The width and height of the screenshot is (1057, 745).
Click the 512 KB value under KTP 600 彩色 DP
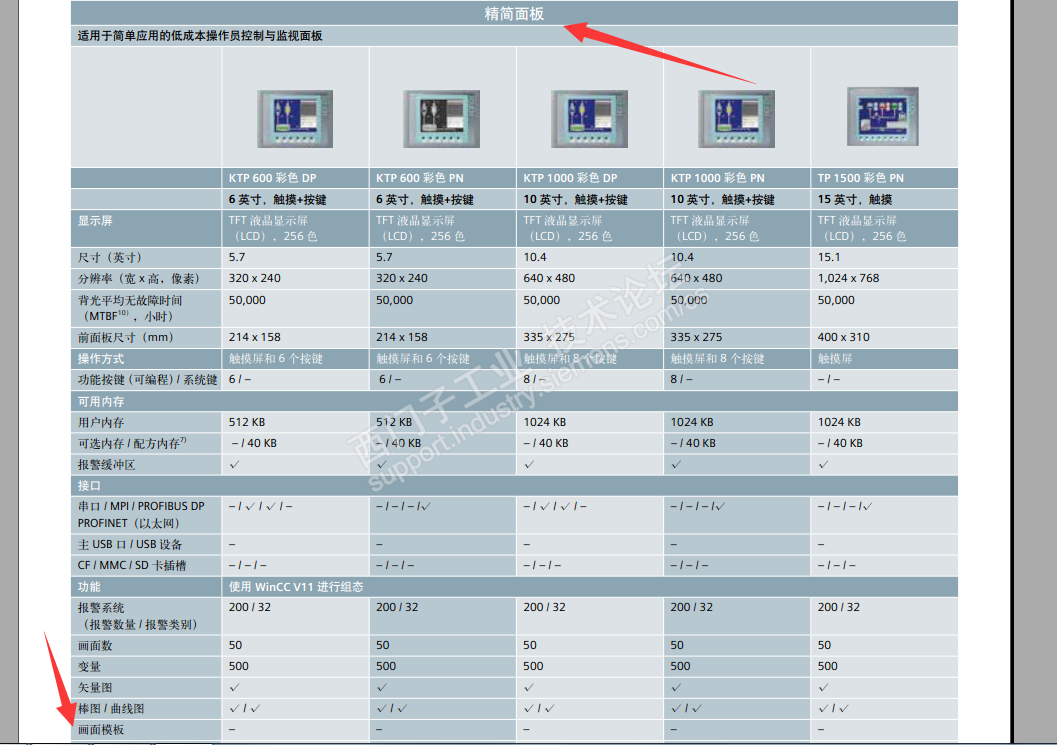coord(247,422)
